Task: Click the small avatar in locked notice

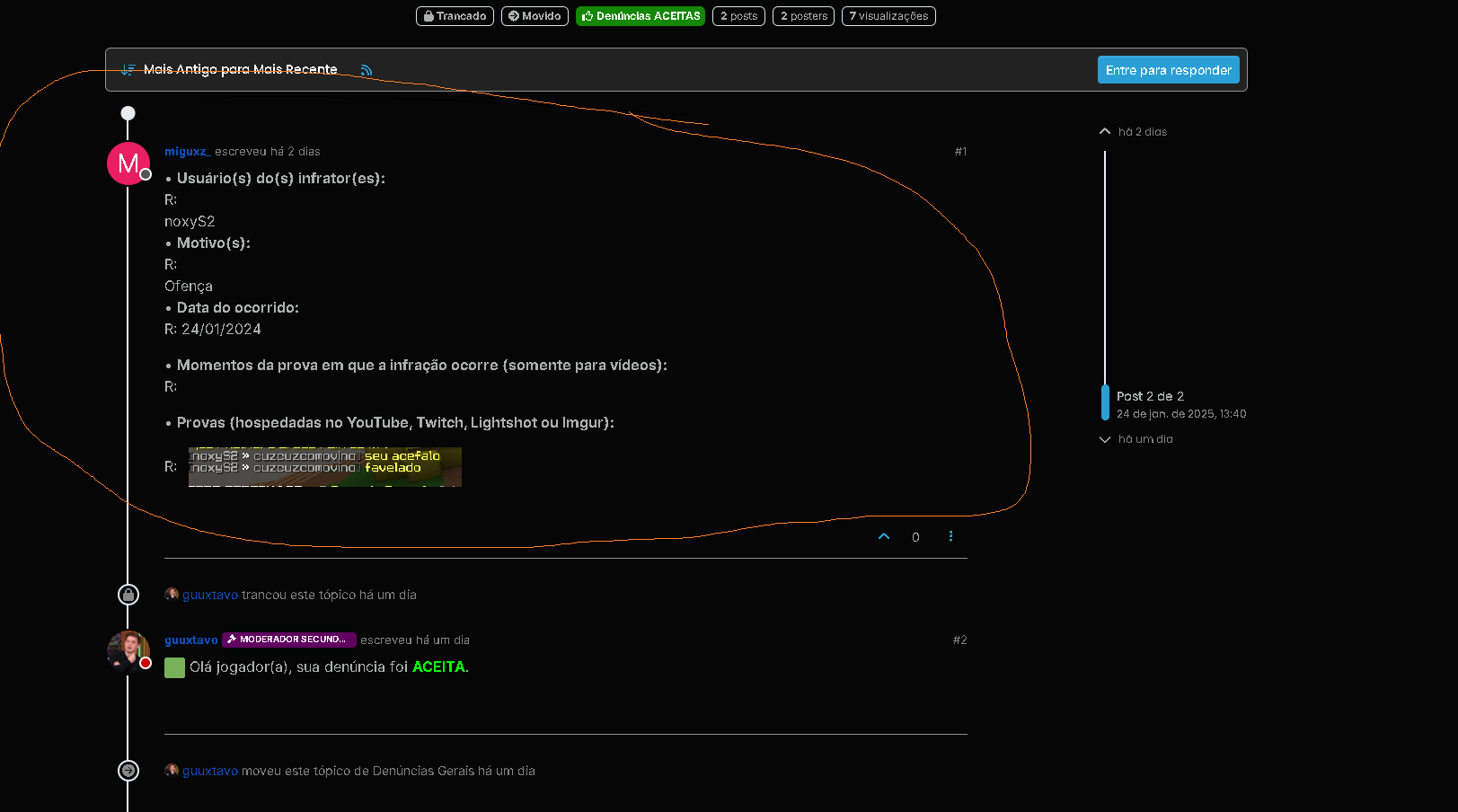Action: (172, 594)
